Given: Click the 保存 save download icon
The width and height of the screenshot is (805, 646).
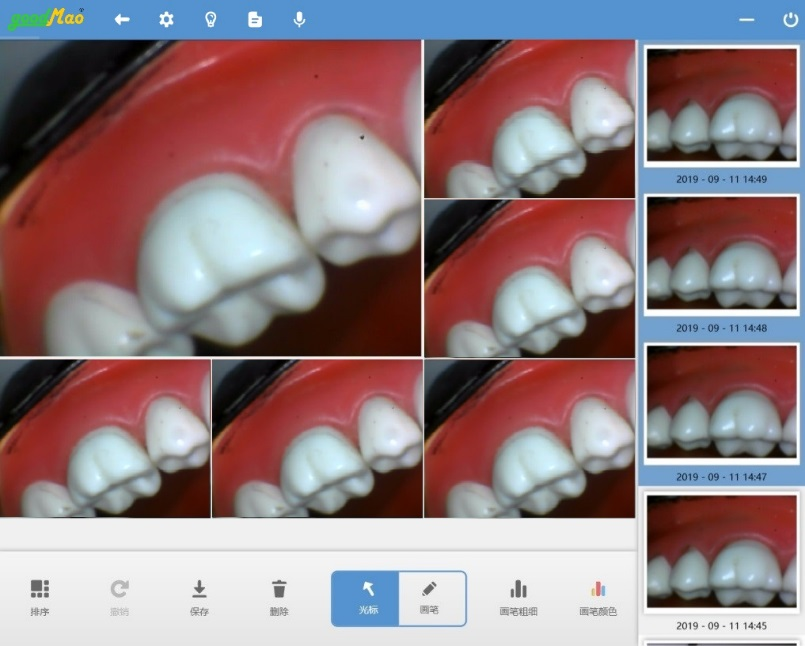Looking at the screenshot, I should pos(199,597).
